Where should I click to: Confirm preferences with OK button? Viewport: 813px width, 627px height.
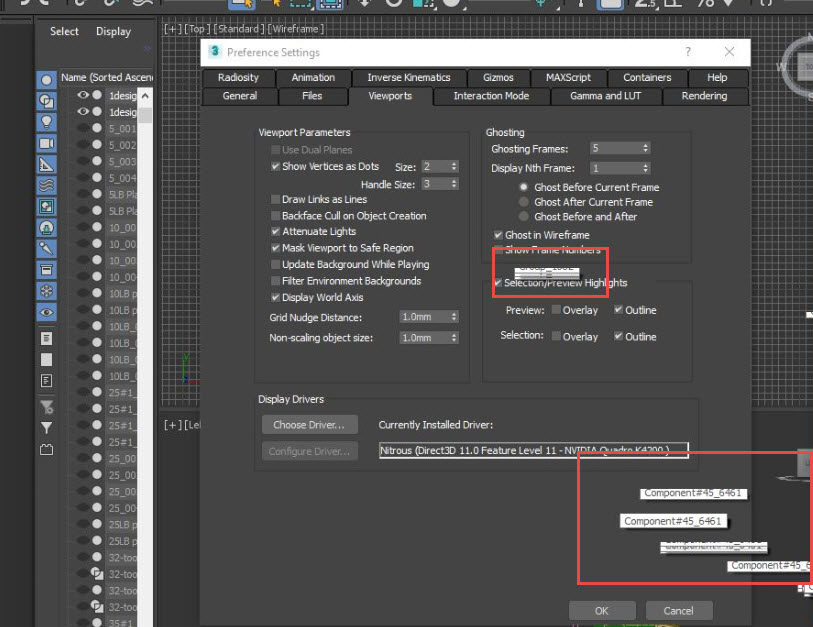[601, 611]
